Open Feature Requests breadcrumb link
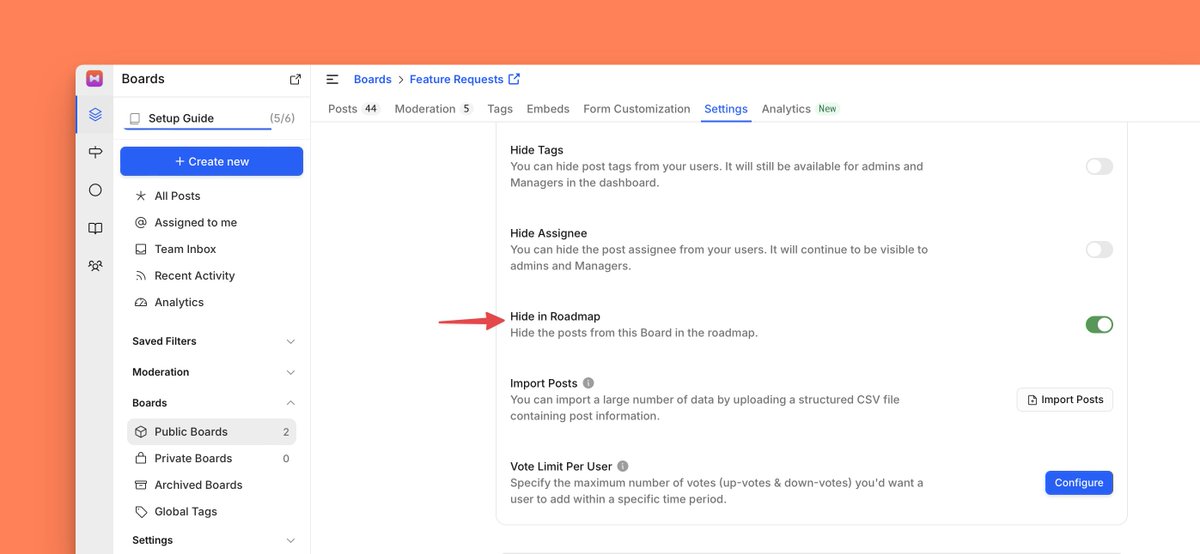Image resolution: width=1200 pixels, height=554 pixels. point(456,79)
